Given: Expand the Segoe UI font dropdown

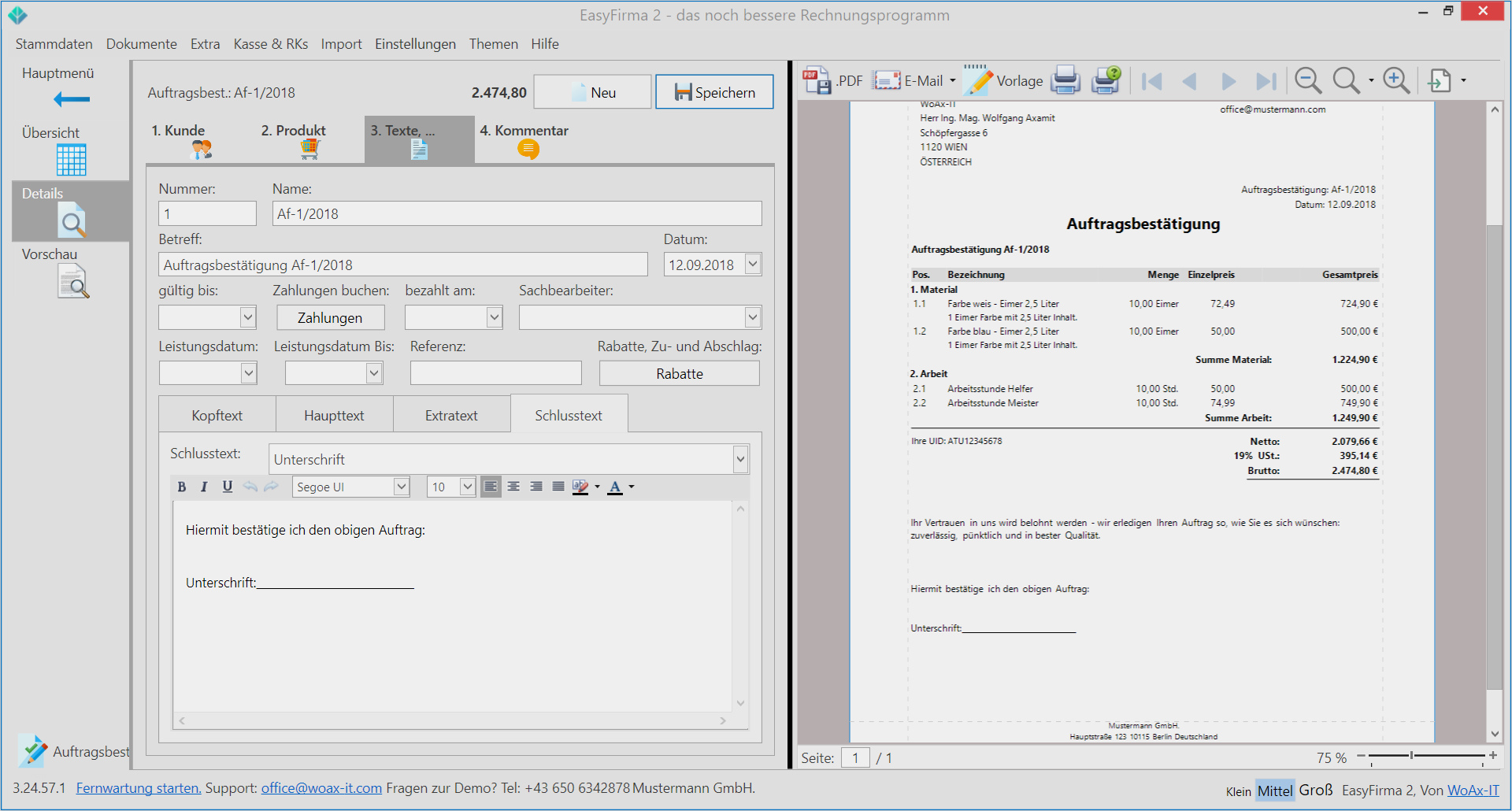Looking at the screenshot, I should pyautogui.click(x=402, y=487).
